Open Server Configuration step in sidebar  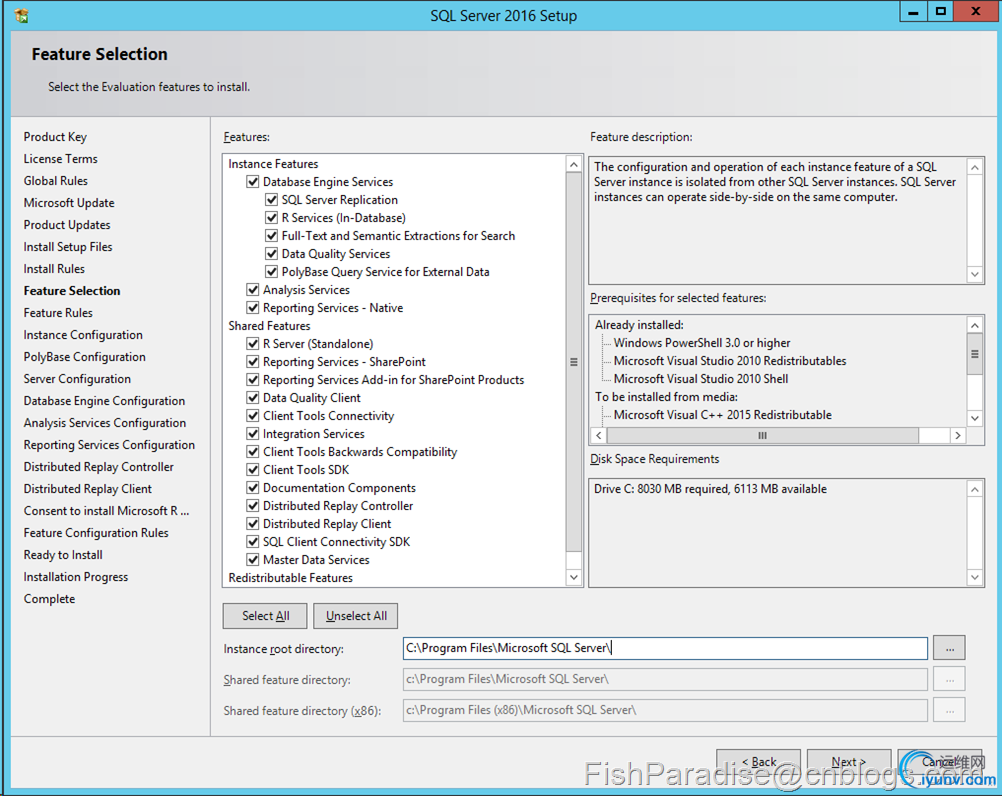(77, 379)
